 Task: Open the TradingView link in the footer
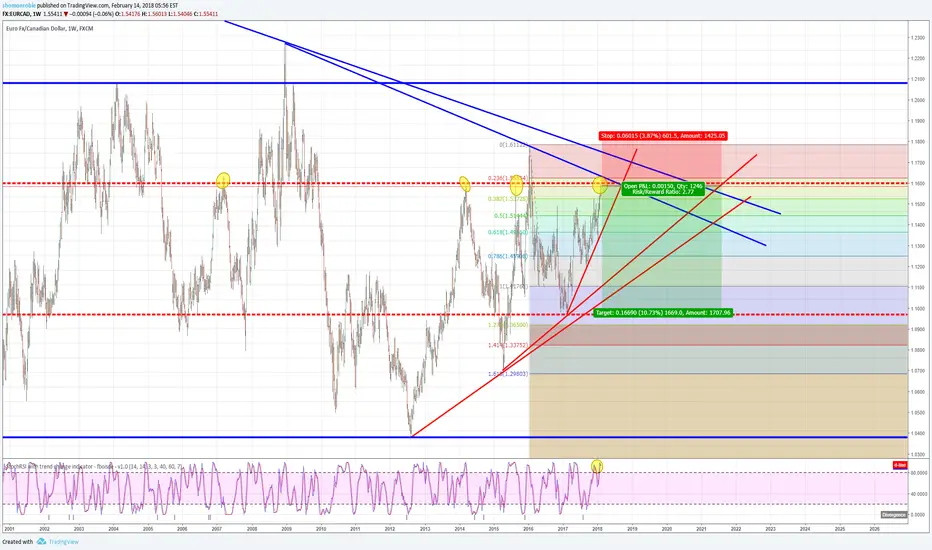coord(63,542)
